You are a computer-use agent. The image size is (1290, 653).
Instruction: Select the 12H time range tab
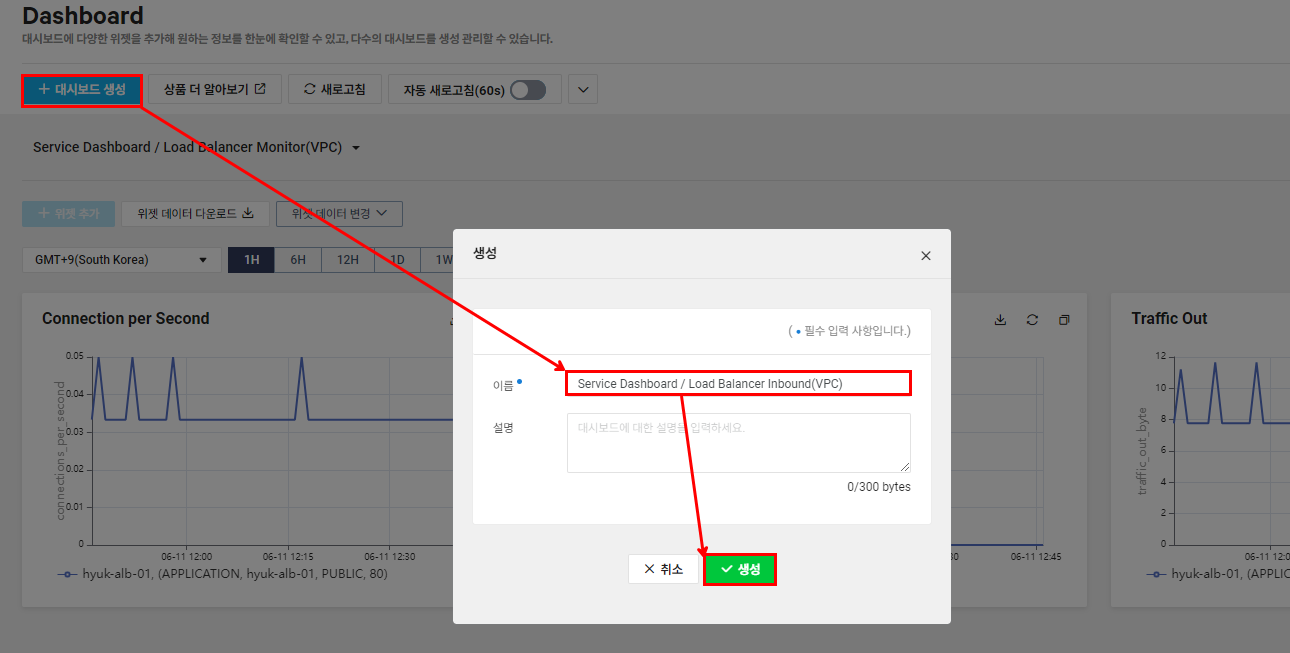pyautogui.click(x=348, y=260)
